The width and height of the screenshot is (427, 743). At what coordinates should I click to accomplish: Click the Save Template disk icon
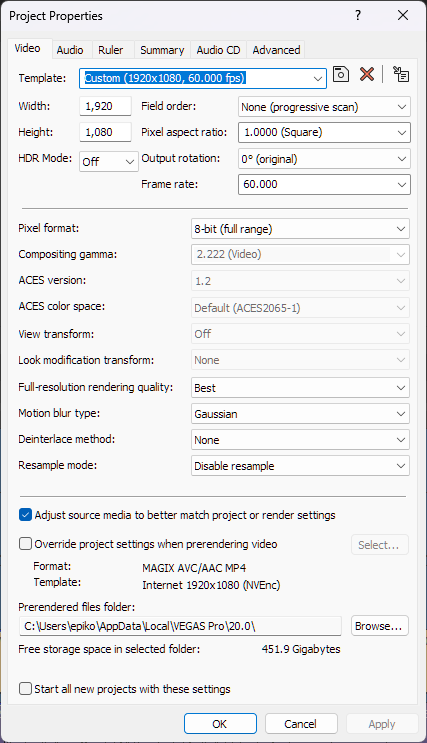coord(341,74)
